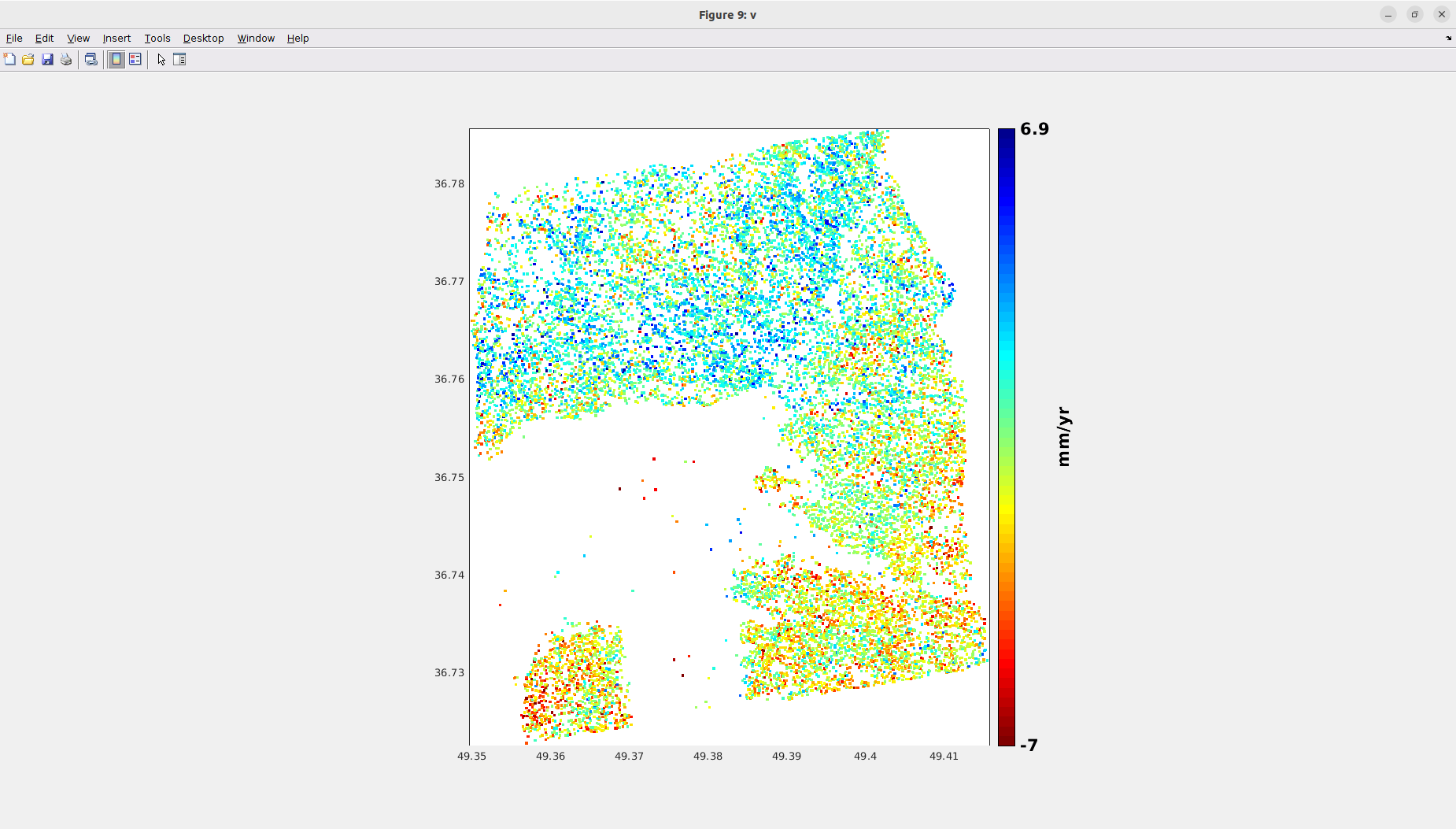Open the Help menu
The image size is (1456, 829).
coord(297,38)
